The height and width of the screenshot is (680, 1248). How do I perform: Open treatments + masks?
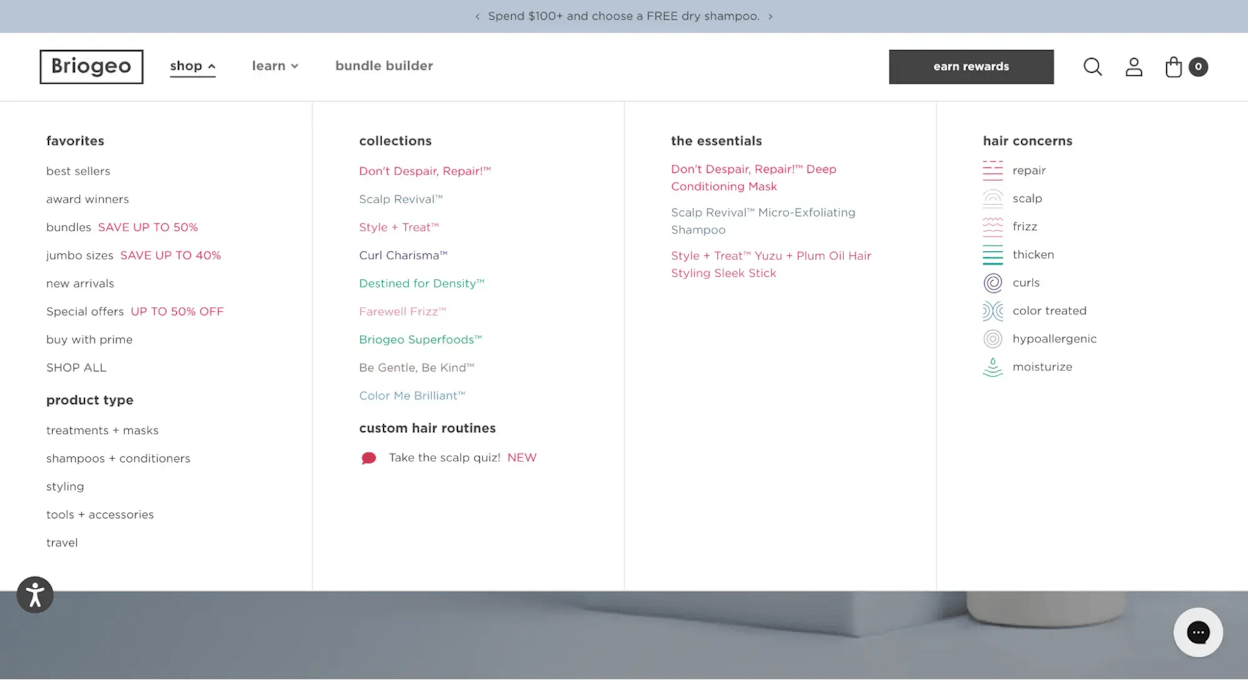102,430
